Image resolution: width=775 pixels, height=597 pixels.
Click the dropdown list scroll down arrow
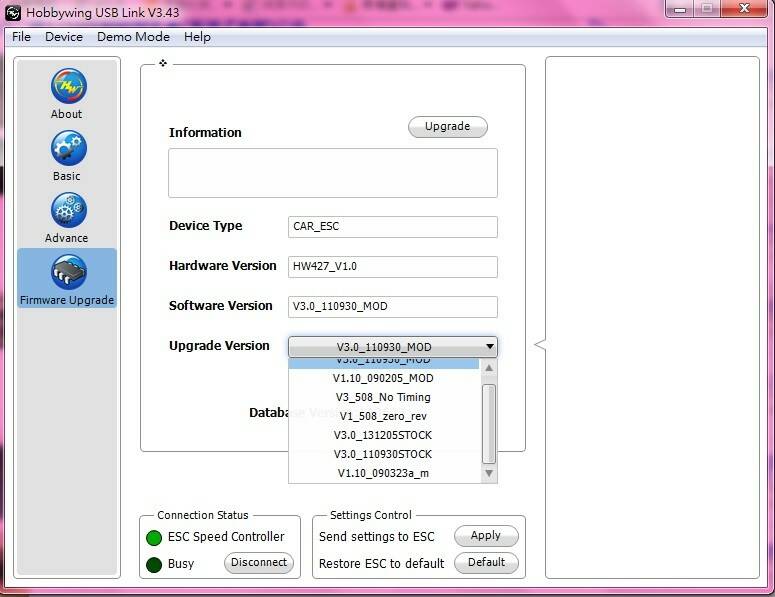pyautogui.click(x=489, y=473)
